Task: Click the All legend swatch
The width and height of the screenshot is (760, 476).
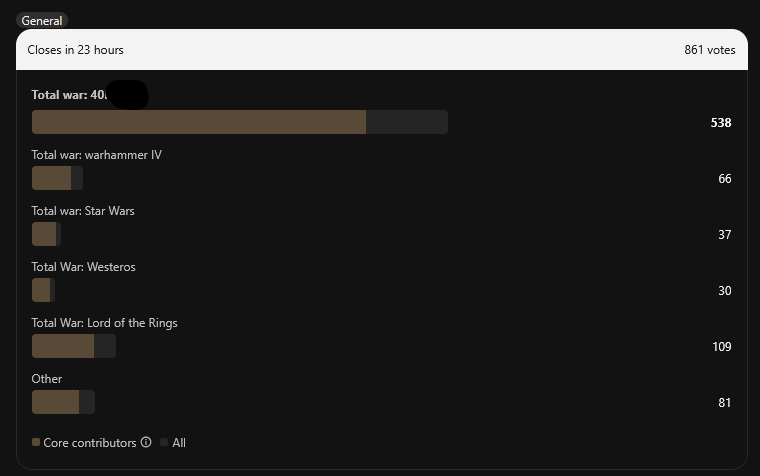Action: [x=164, y=442]
